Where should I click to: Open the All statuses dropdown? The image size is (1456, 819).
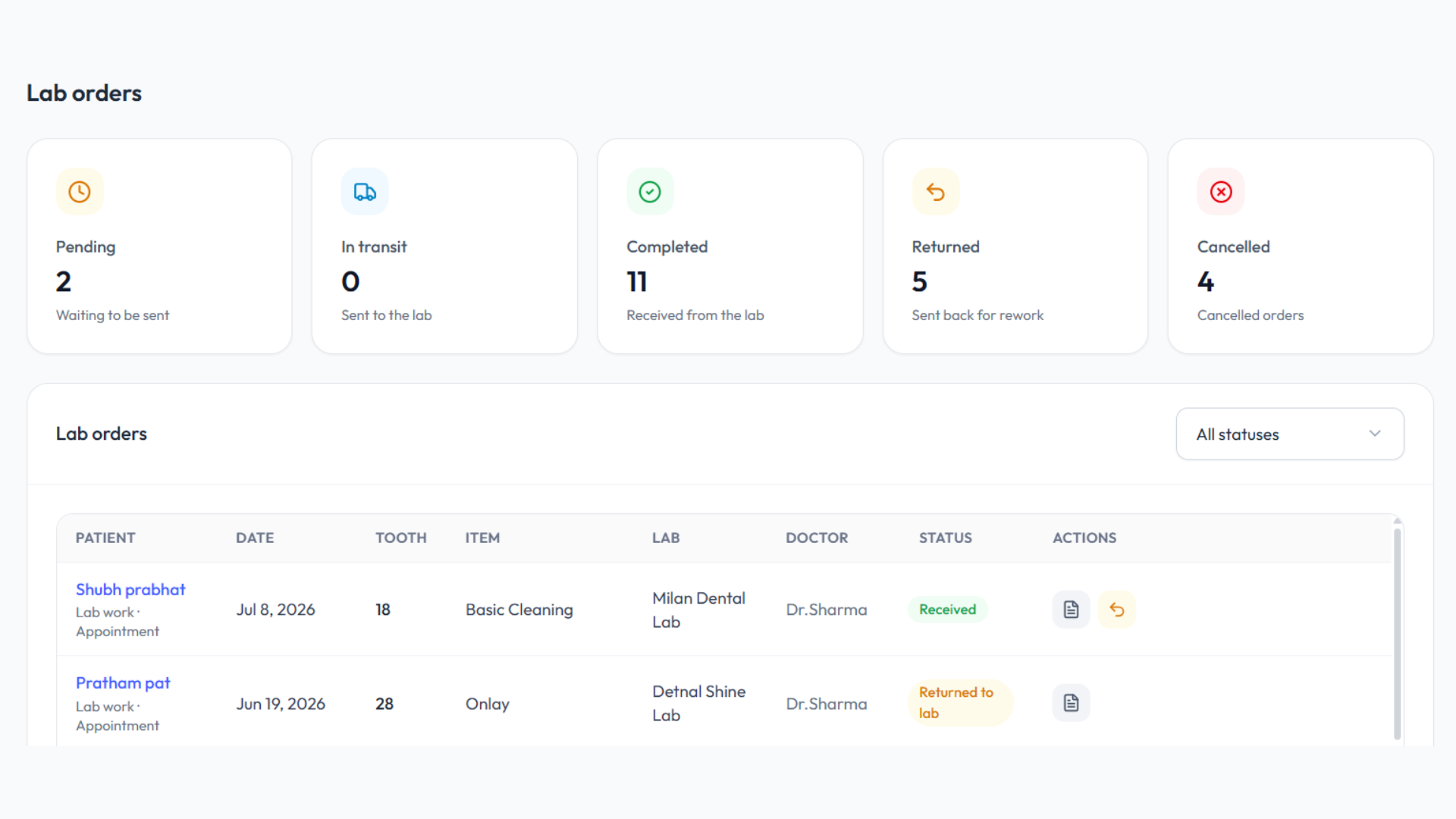tap(1290, 434)
